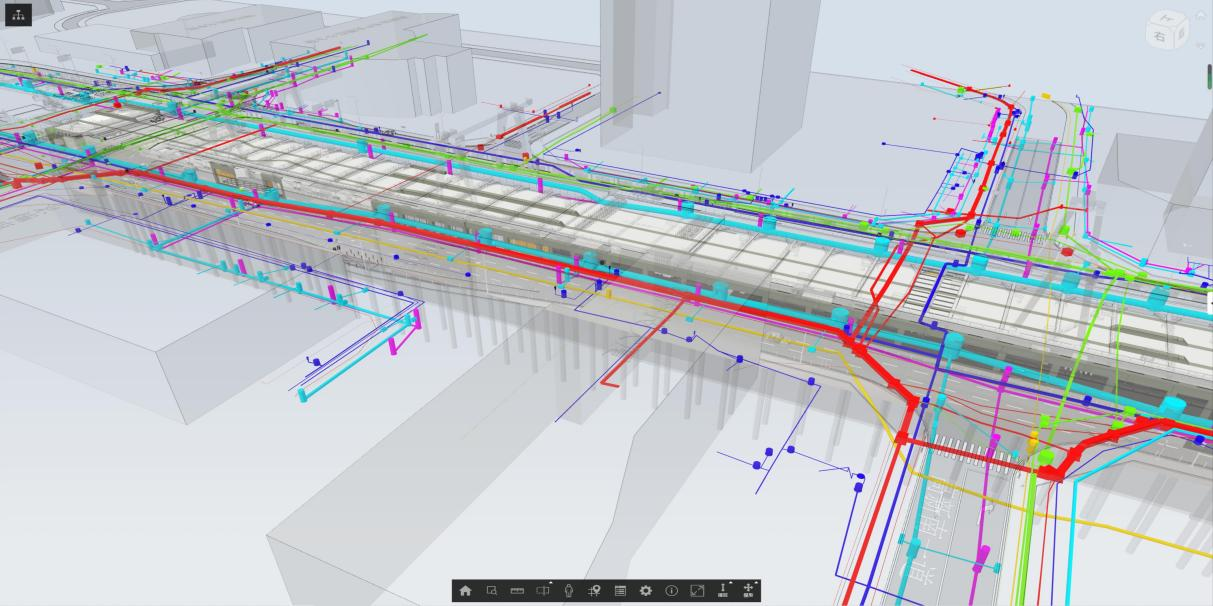Reset to home view
The image size is (1213, 606).
(x=465, y=591)
